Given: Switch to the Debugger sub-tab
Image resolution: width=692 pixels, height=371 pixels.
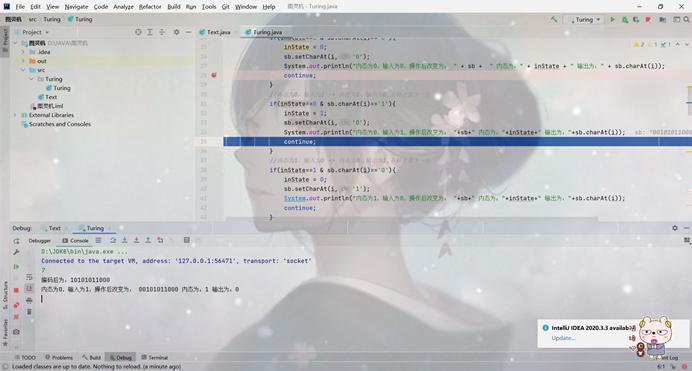Looking at the screenshot, I should pyautogui.click(x=40, y=241).
